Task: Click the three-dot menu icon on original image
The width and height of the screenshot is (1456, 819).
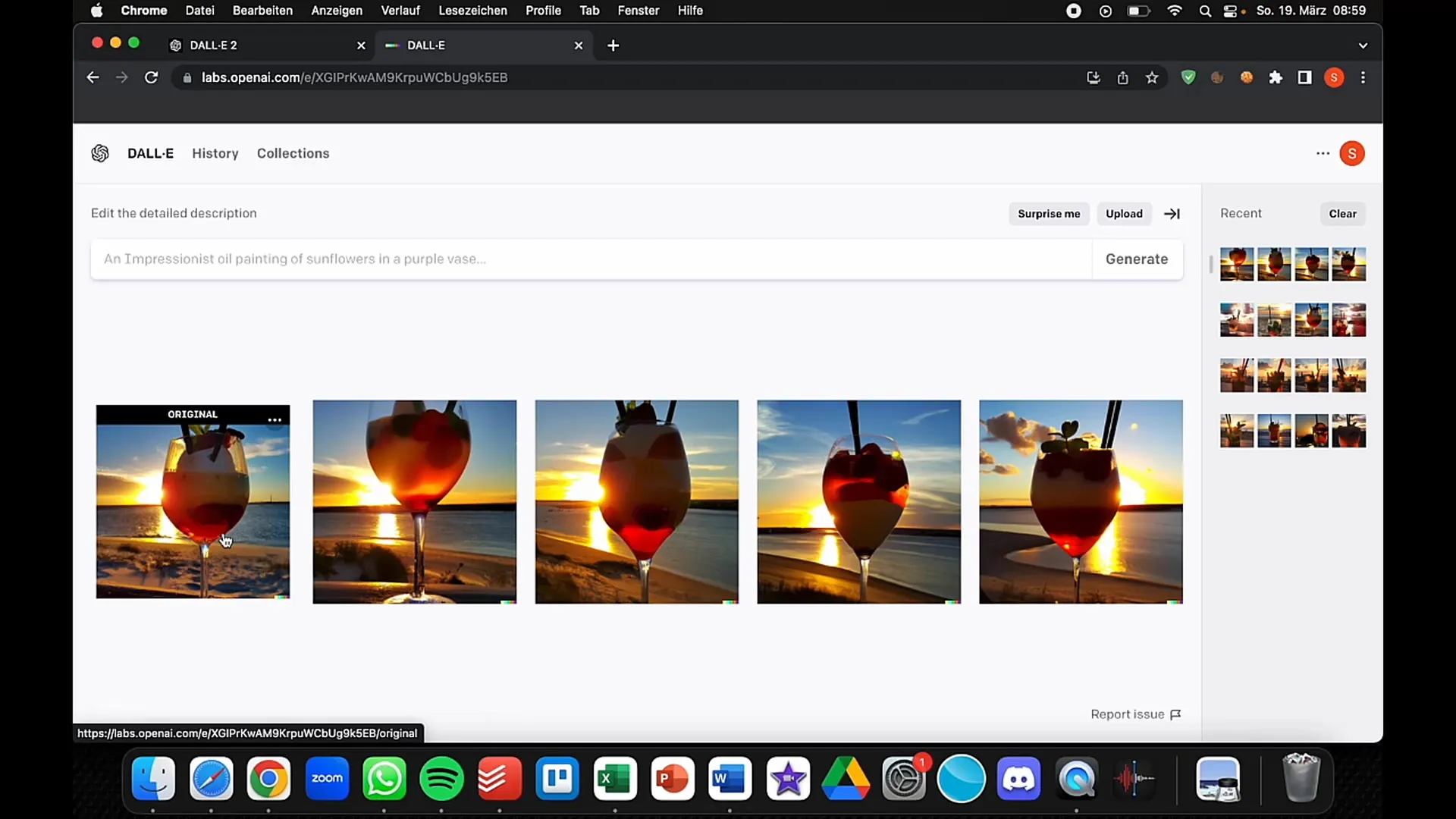Action: pos(275,418)
